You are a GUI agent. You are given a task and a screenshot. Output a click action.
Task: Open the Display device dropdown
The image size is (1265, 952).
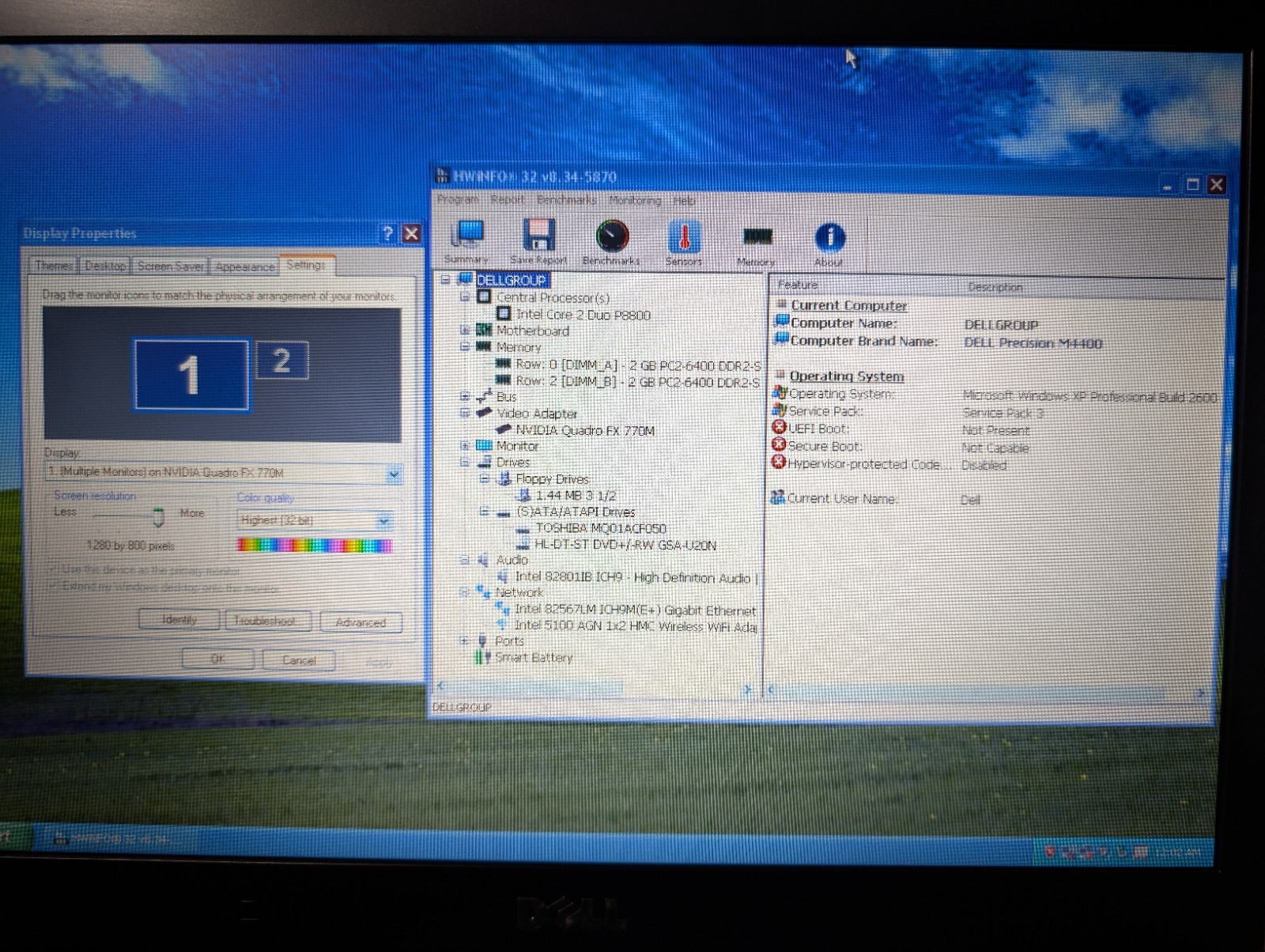pos(393,474)
